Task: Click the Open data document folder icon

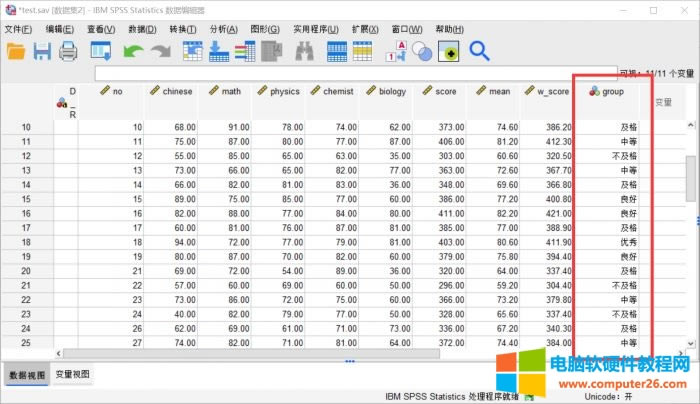Action: click(17, 51)
